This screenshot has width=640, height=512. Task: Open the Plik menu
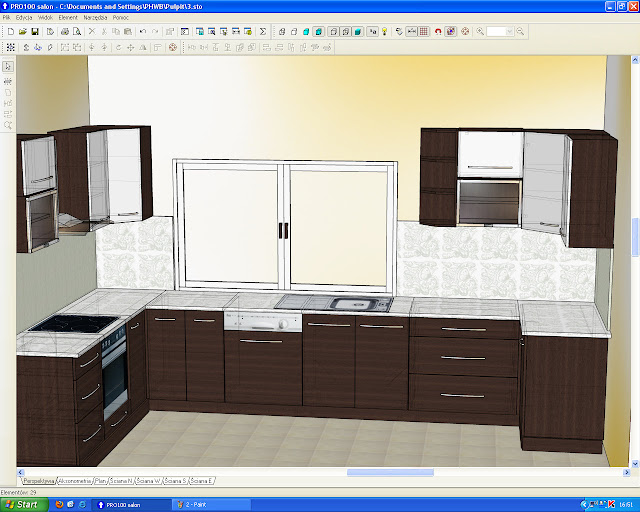[x=6, y=18]
